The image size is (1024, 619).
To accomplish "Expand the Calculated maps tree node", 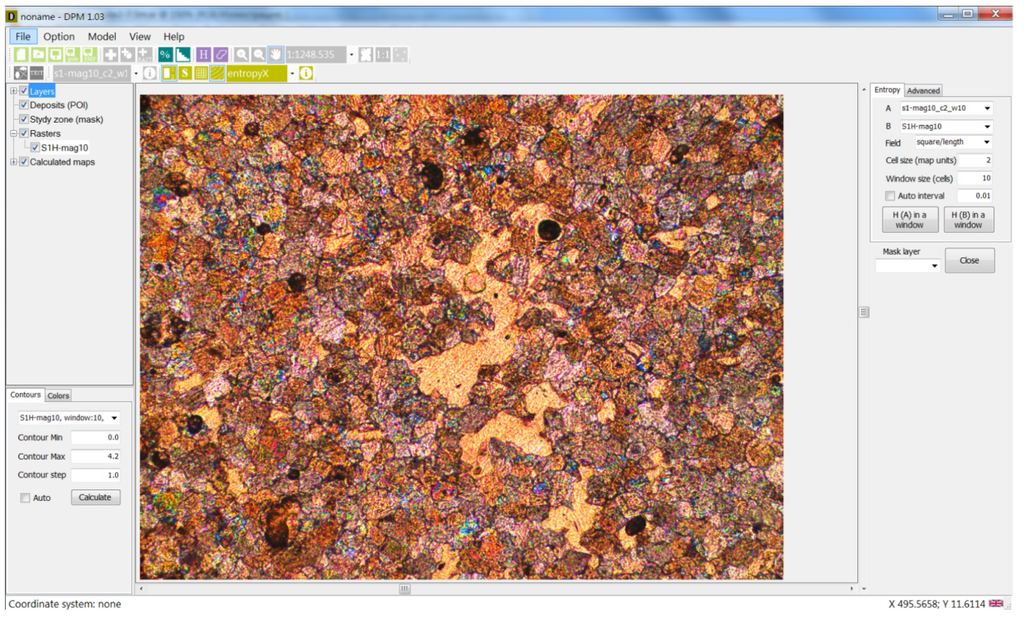I will click(15, 161).
